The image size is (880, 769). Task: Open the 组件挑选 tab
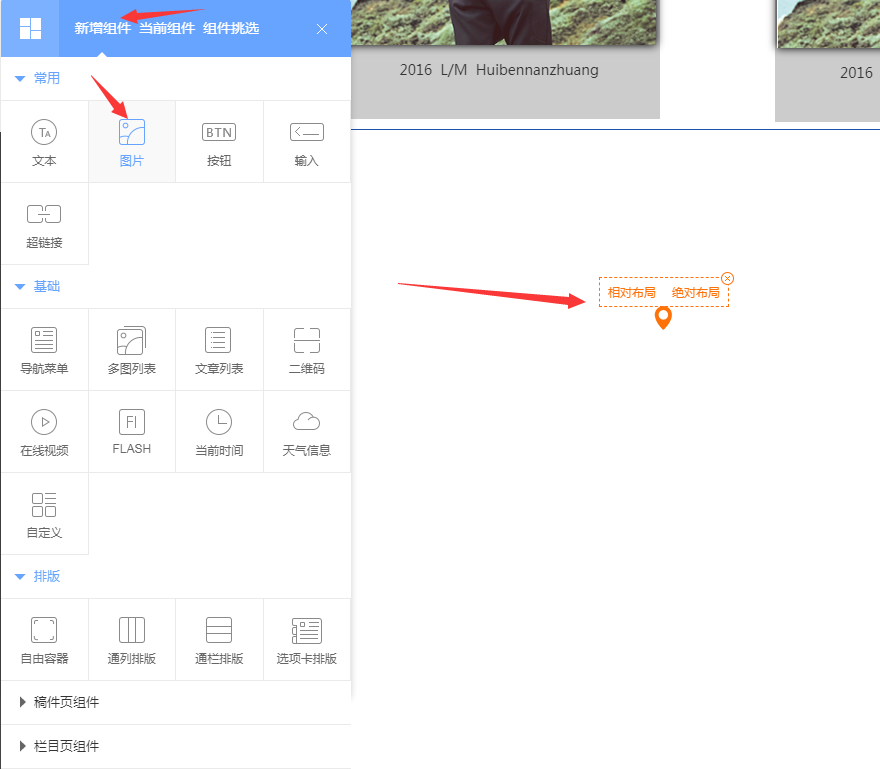[x=231, y=28]
